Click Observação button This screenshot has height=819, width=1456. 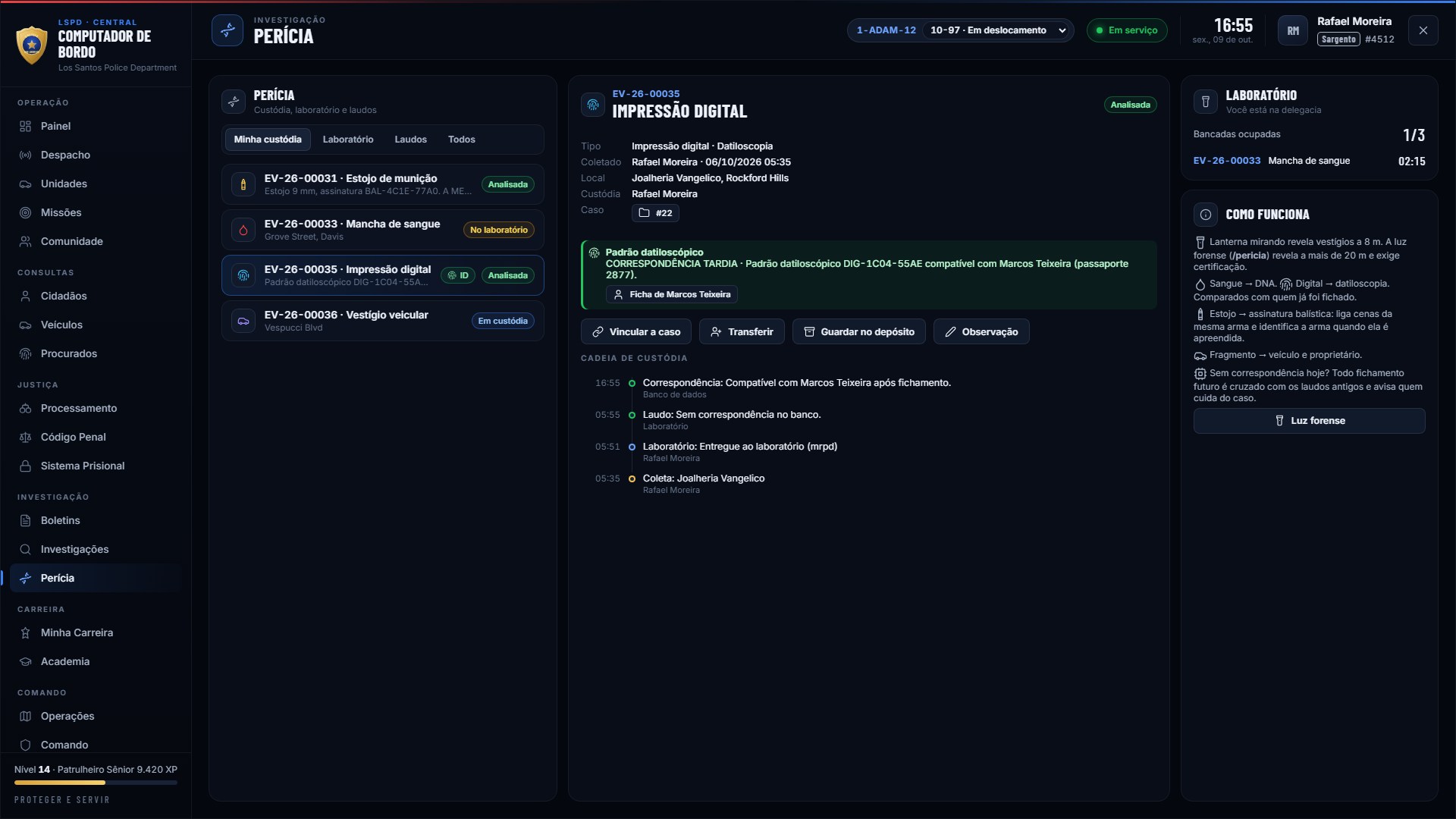981,332
